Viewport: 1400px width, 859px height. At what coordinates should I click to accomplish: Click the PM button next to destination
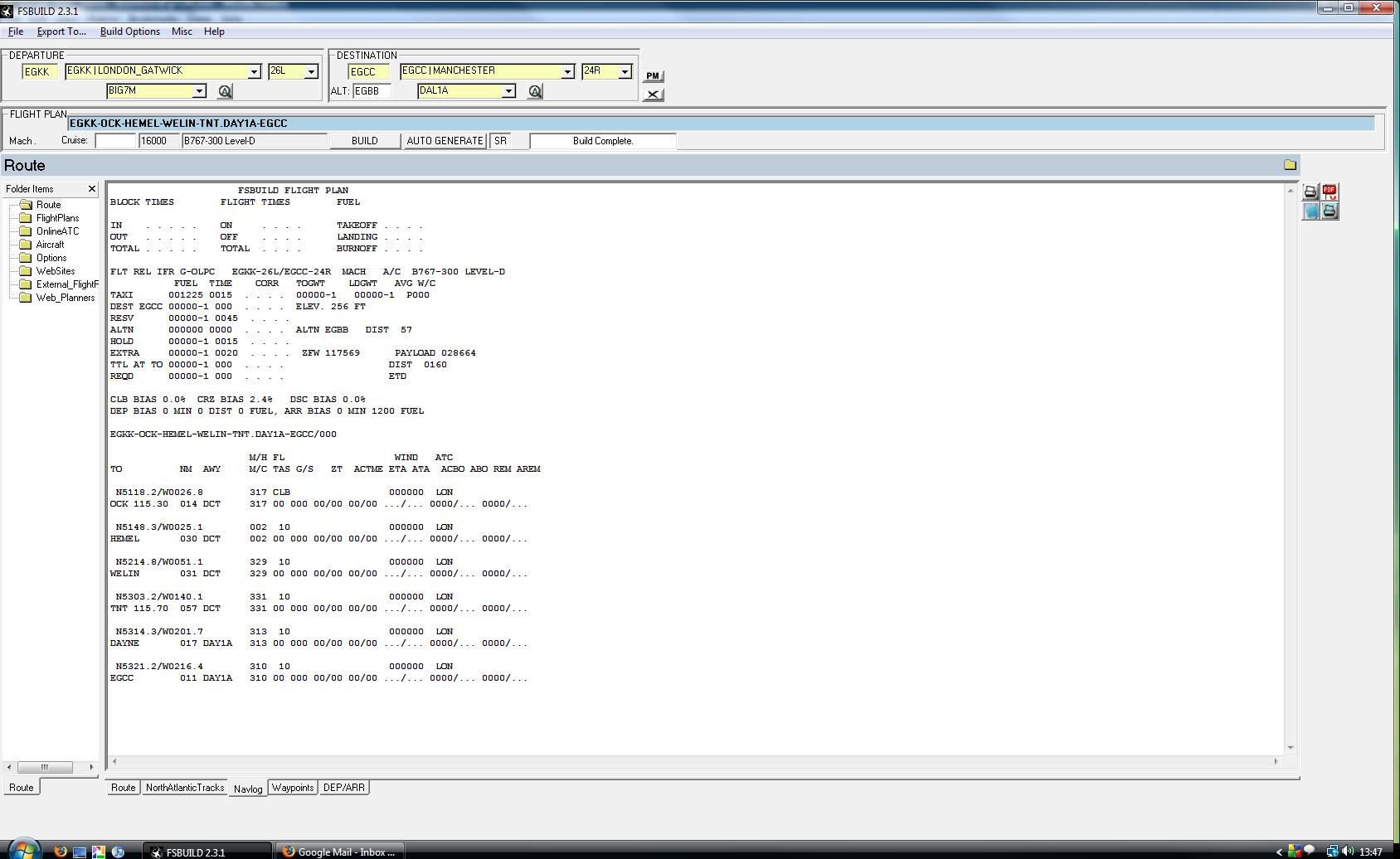[653, 75]
